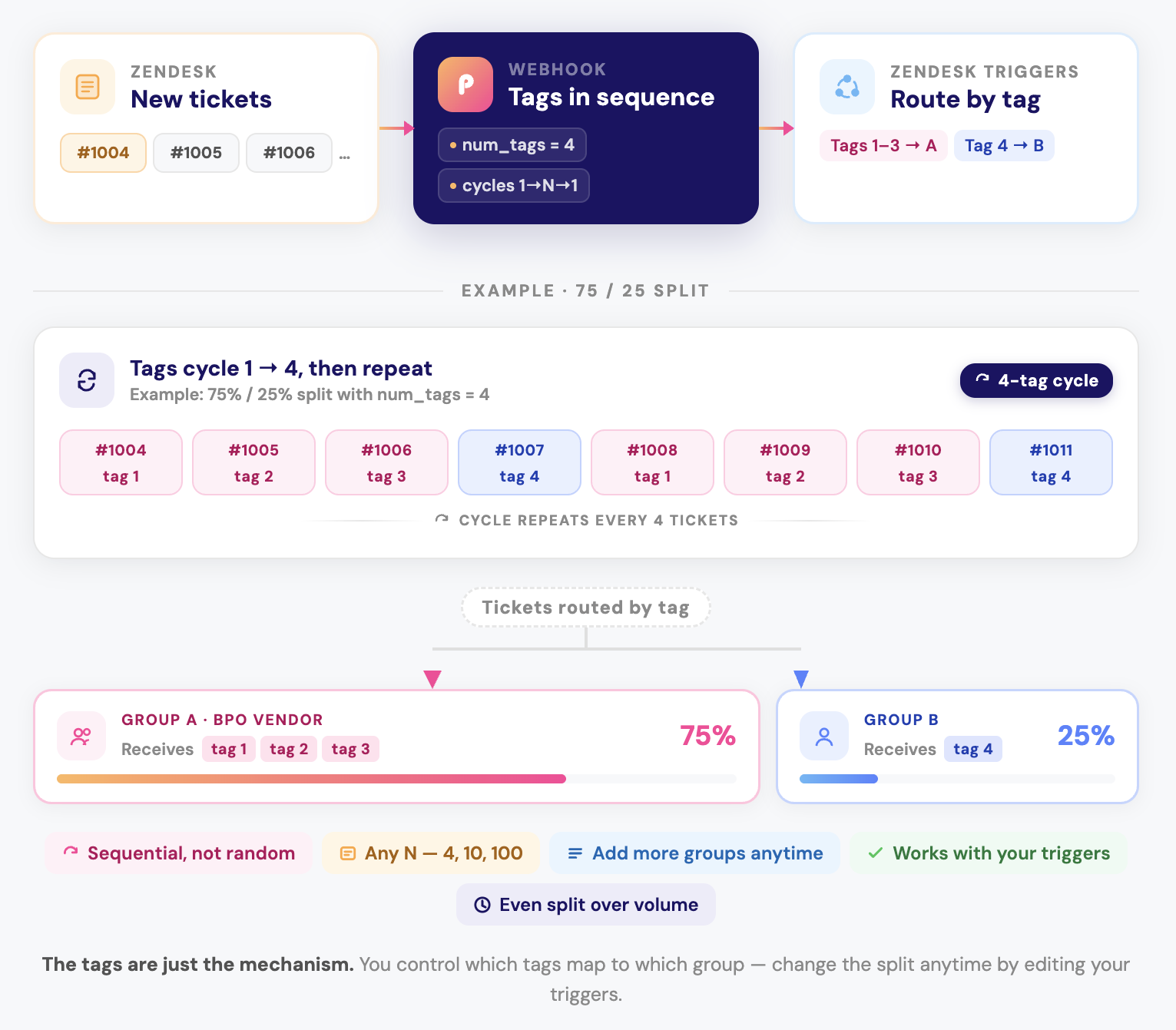The height and width of the screenshot is (1030, 1176).
Task: Click the cycles 1→N→1 parameter pill
Action: click(514, 185)
